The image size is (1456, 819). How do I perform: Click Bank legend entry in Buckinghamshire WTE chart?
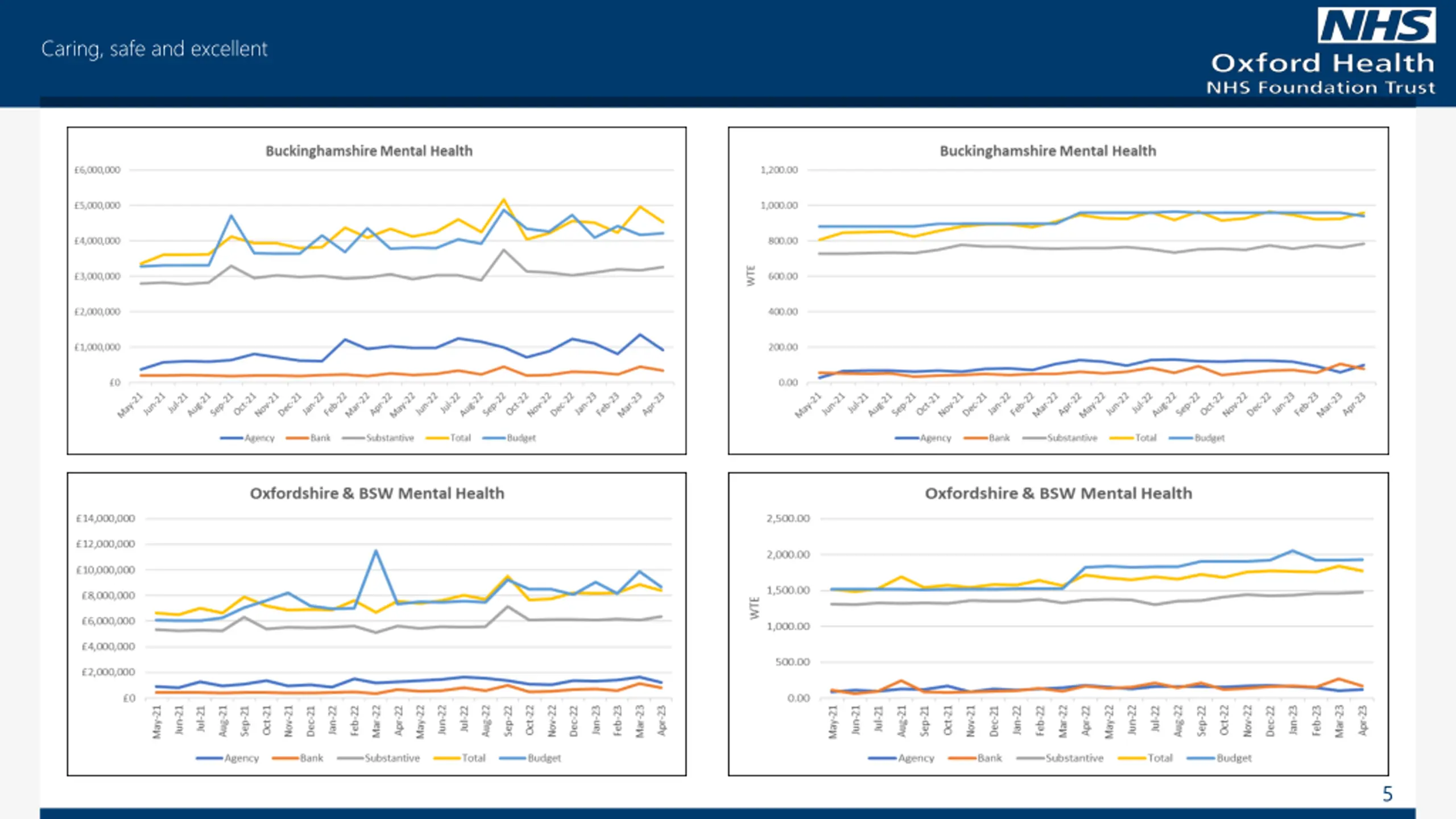pos(987,437)
